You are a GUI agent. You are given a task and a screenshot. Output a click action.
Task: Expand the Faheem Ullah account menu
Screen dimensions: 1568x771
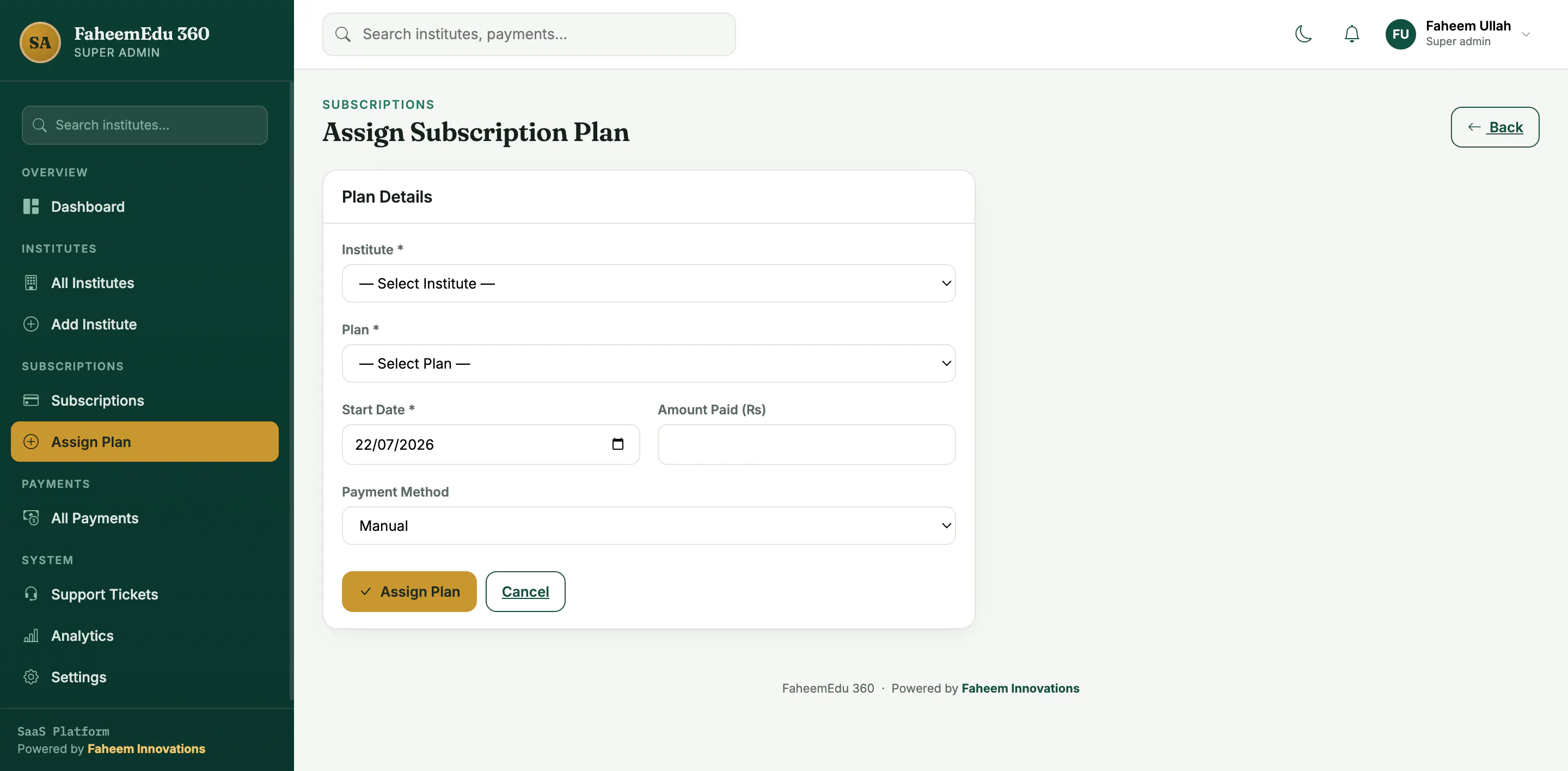pos(1526,34)
